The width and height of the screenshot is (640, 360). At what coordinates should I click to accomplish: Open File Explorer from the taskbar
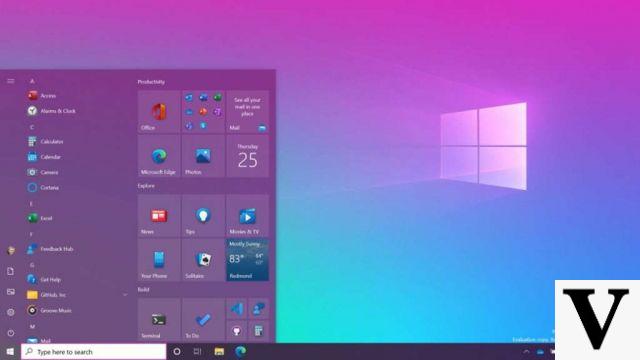click(219, 351)
